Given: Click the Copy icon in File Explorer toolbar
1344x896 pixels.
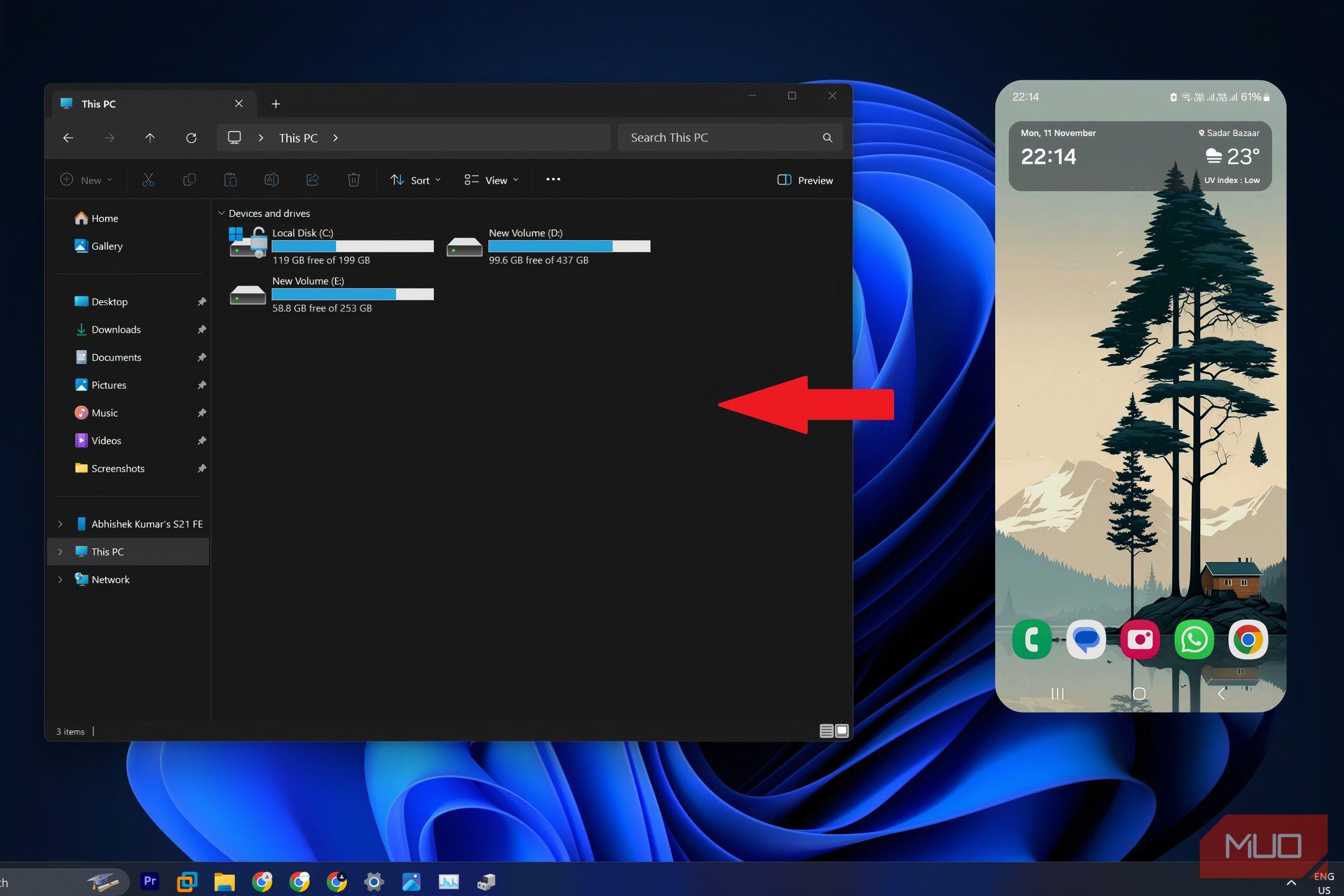Looking at the screenshot, I should point(189,179).
